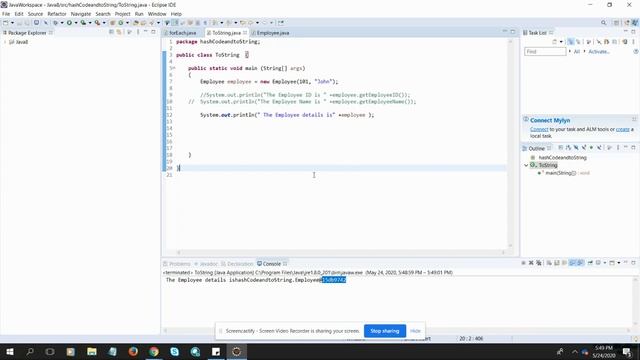Toggle Scroll Lock in Console toolbar

pos(557,263)
